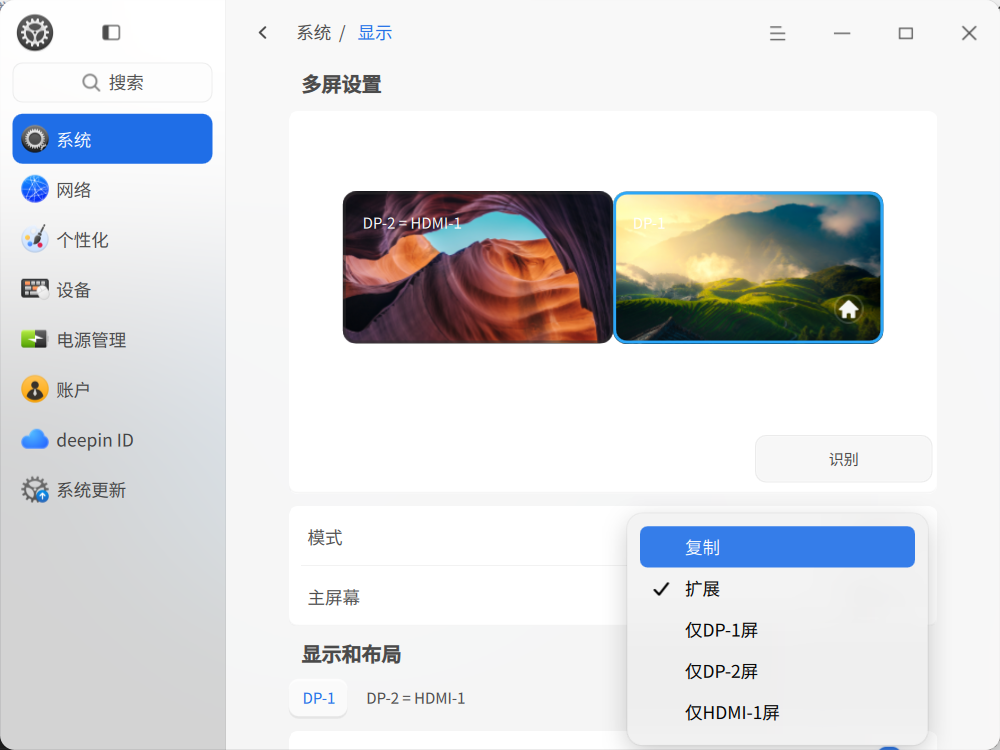Click the 多屏设置 heading
Image resolution: width=1000 pixels, height=750 pixels.
pos(342,84)
